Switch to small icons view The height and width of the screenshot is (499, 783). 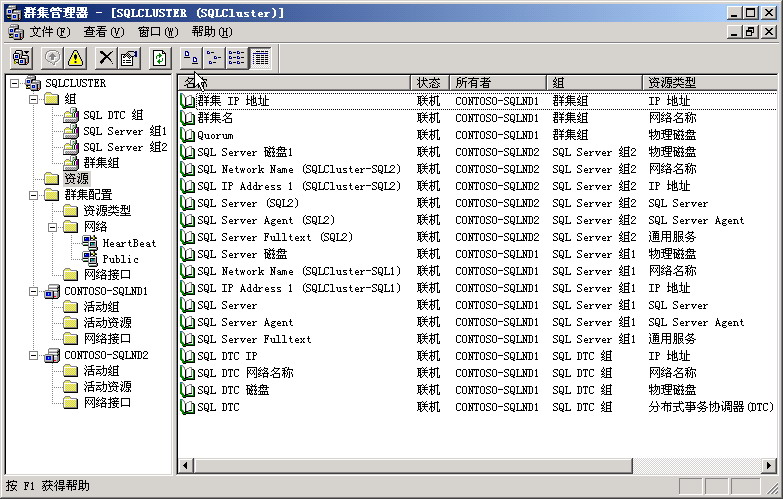[214, 58]
